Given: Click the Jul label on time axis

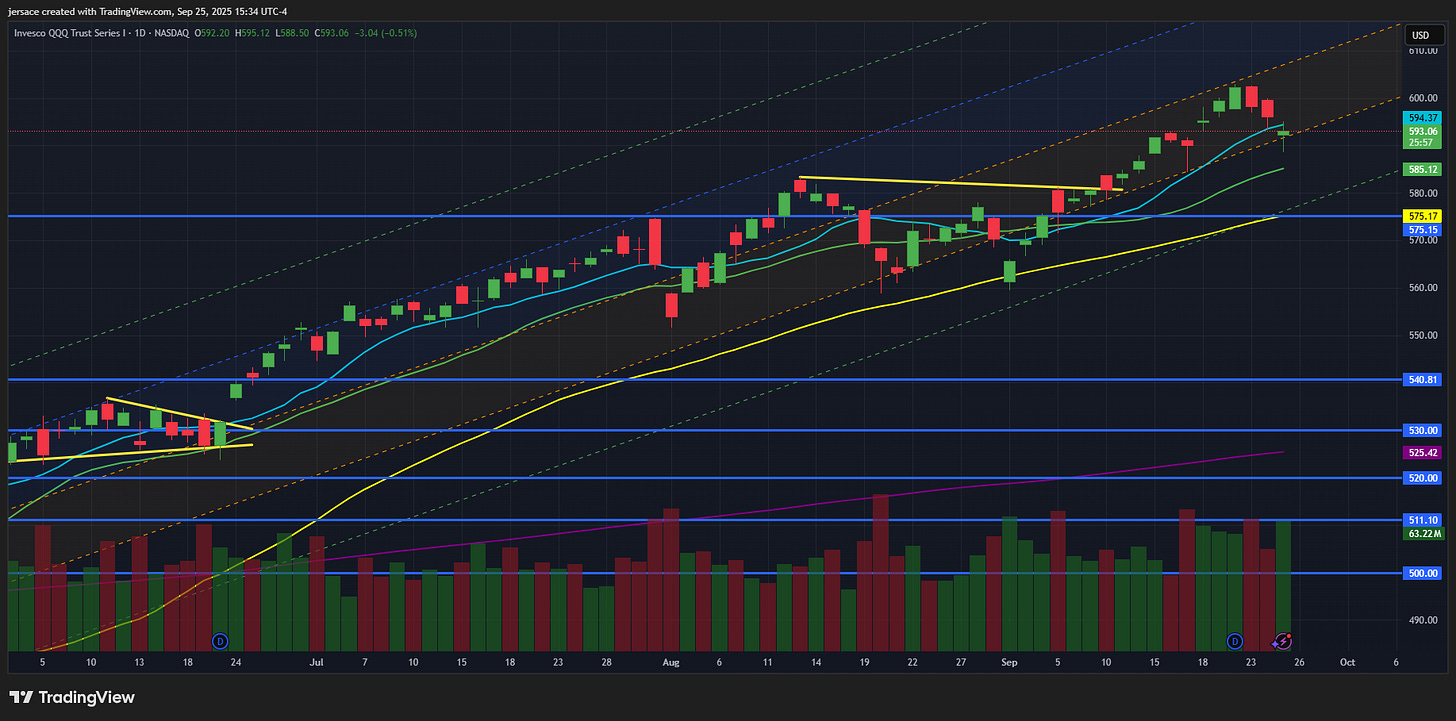Looking at the screenshot, I should point(317,662).
